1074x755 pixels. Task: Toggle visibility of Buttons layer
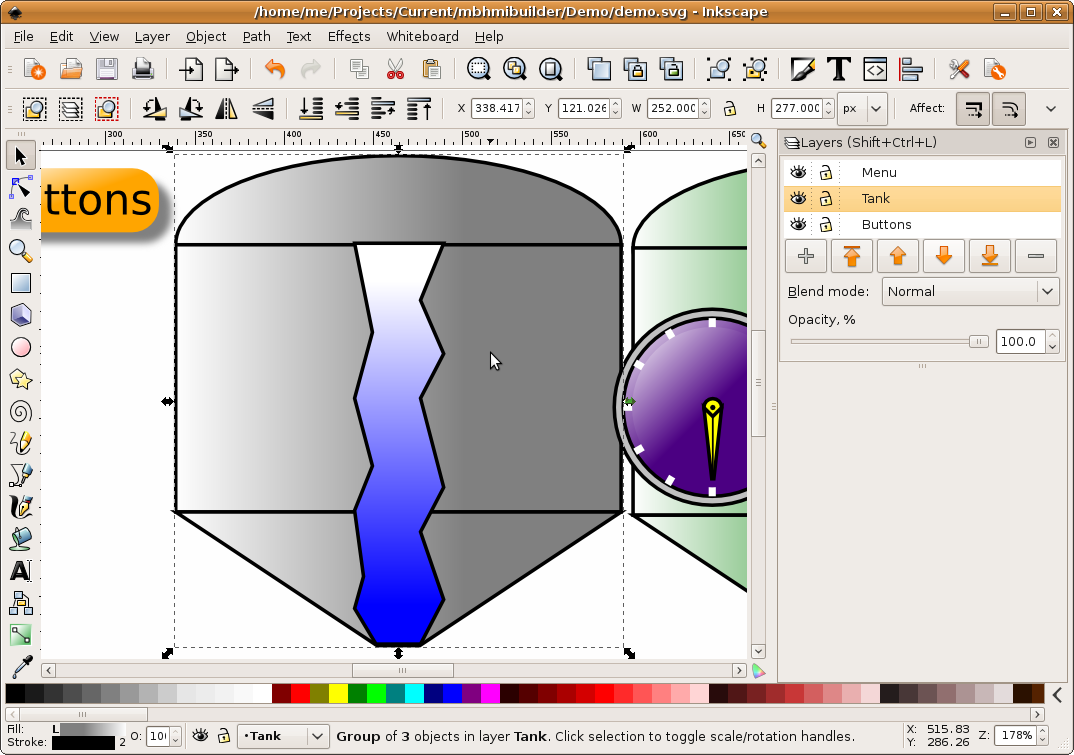click(798, 224)
